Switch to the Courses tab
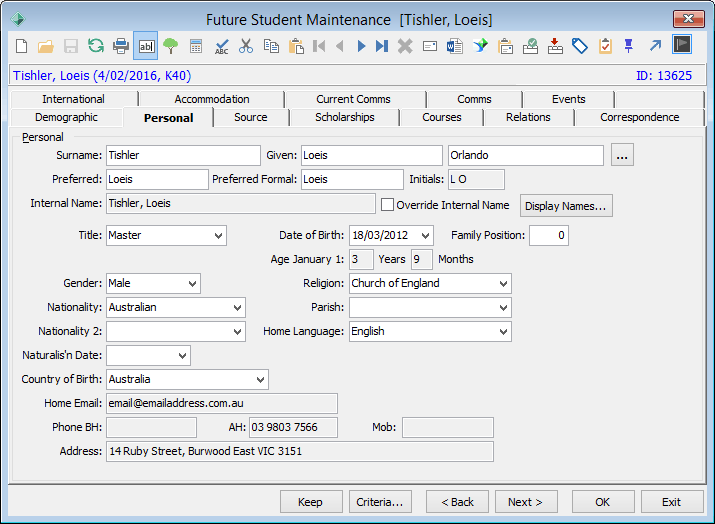The image size is (715, 524). 441,117
